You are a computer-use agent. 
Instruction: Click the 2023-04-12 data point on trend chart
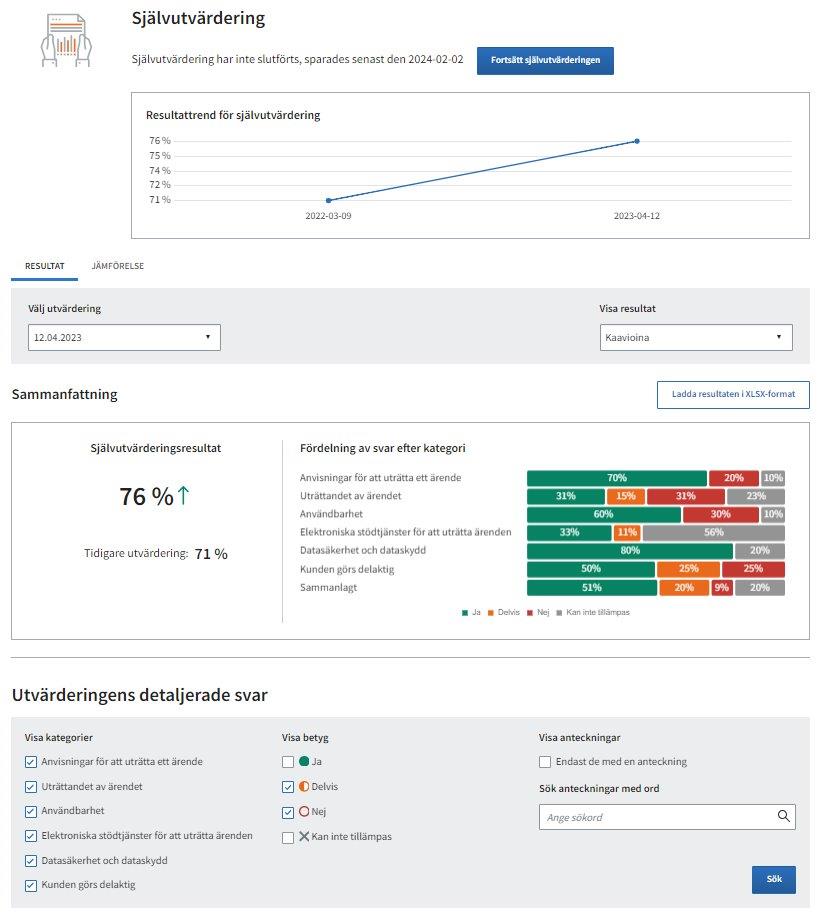click(637, 141)
